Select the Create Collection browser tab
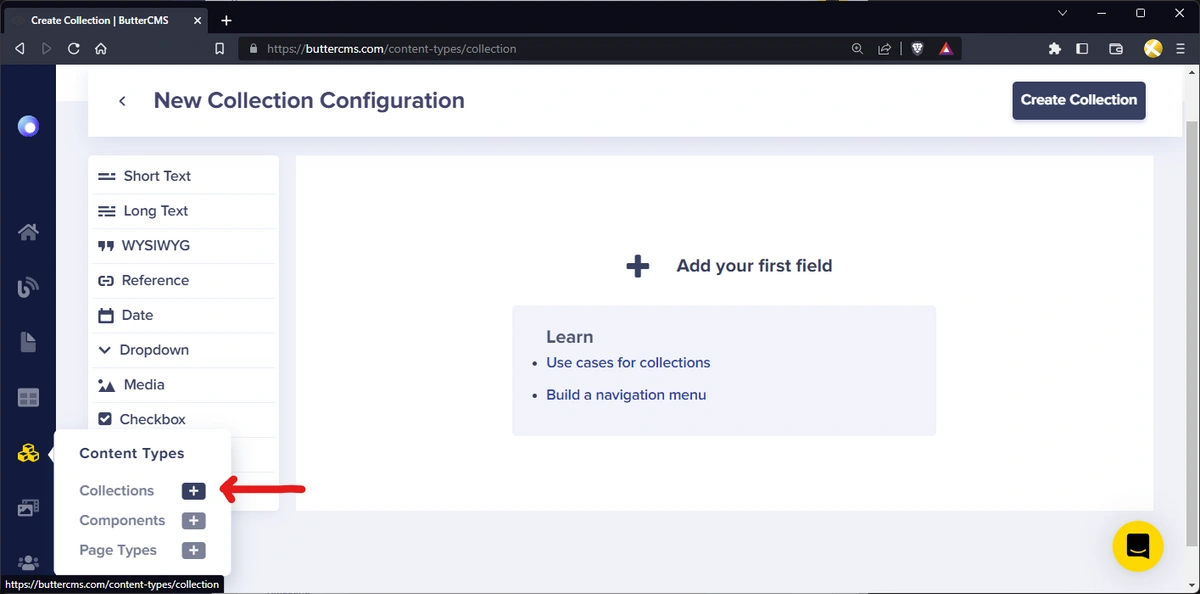The image size is (1200, 594). [104, 20]
